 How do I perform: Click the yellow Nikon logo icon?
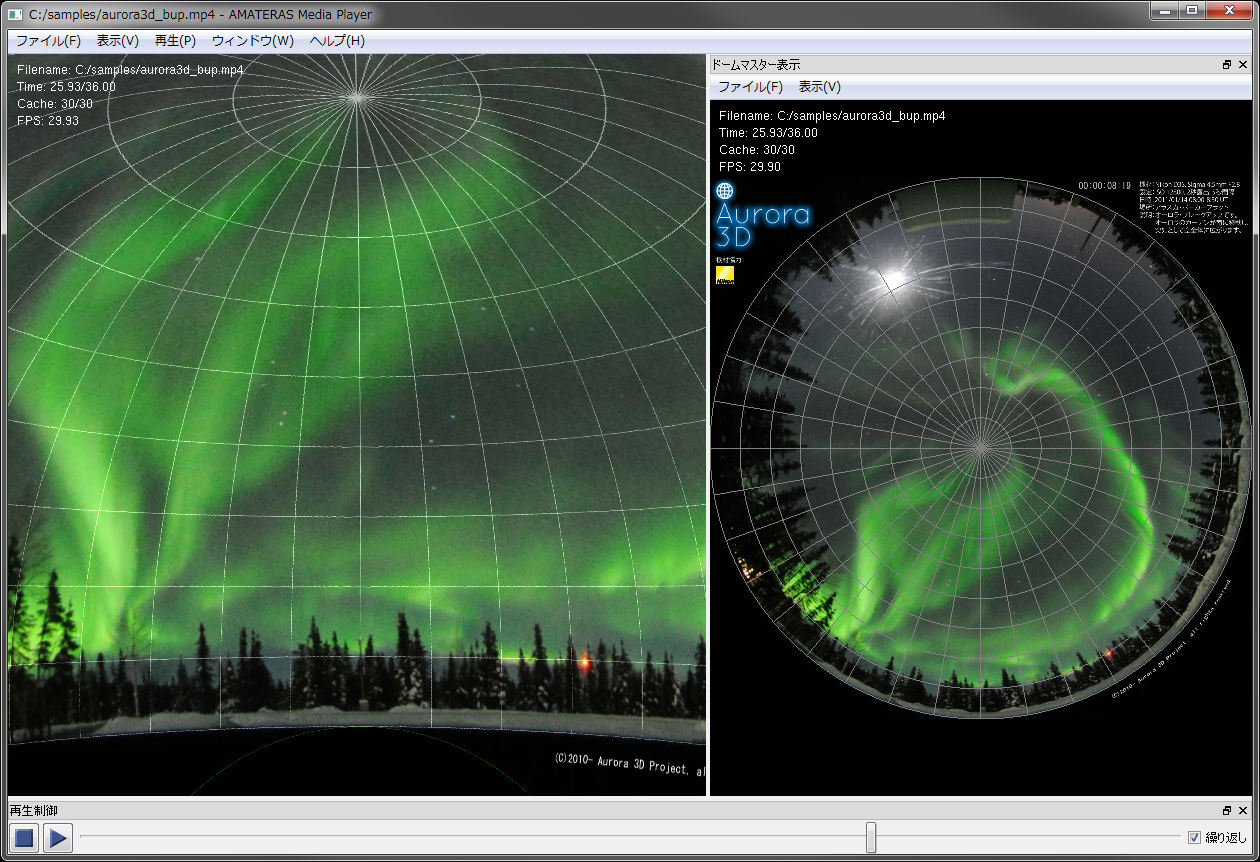point(725,275)
